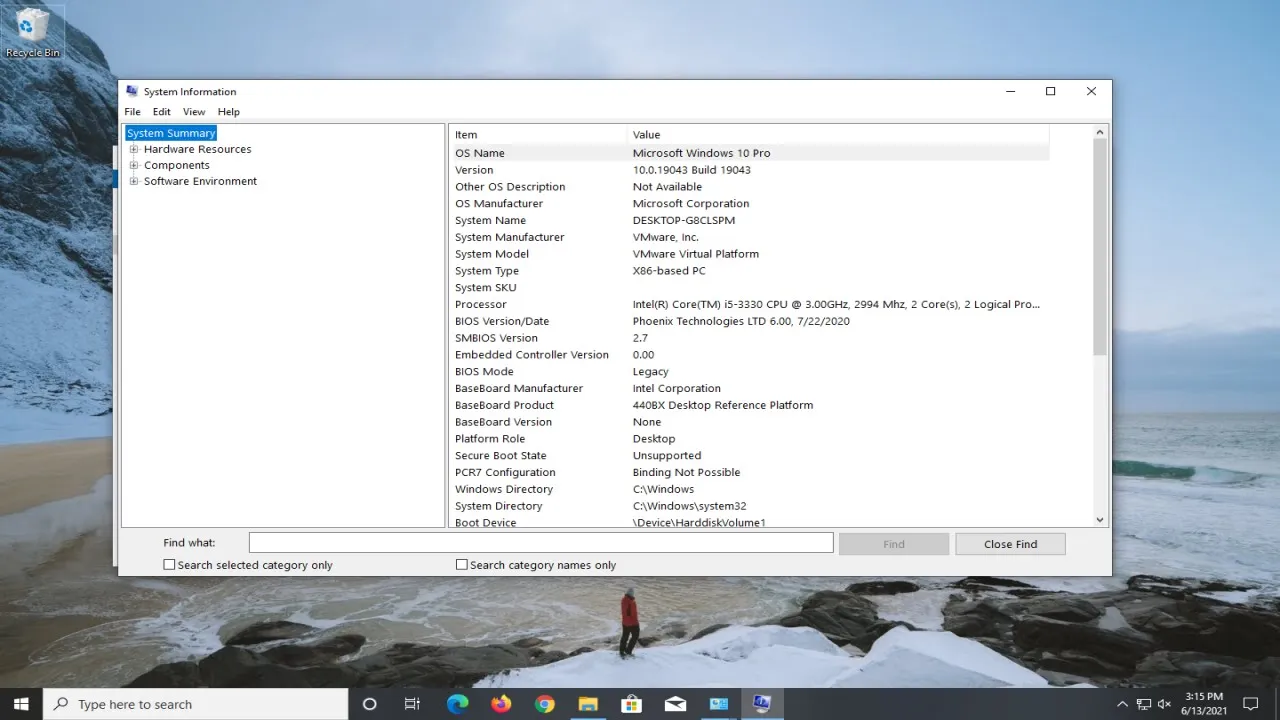Open the Action Center notifications icon
This screenshot has height=720, width=1280.
[1250, 704]
